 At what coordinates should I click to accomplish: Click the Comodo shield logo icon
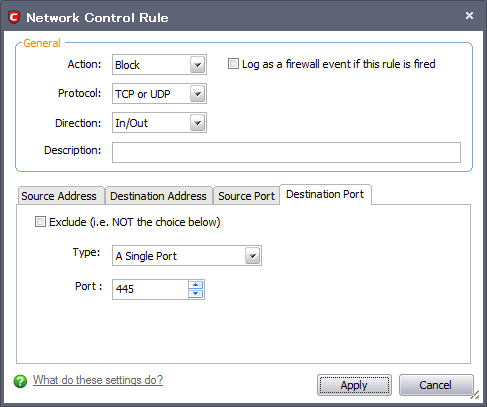click(14, 17)
